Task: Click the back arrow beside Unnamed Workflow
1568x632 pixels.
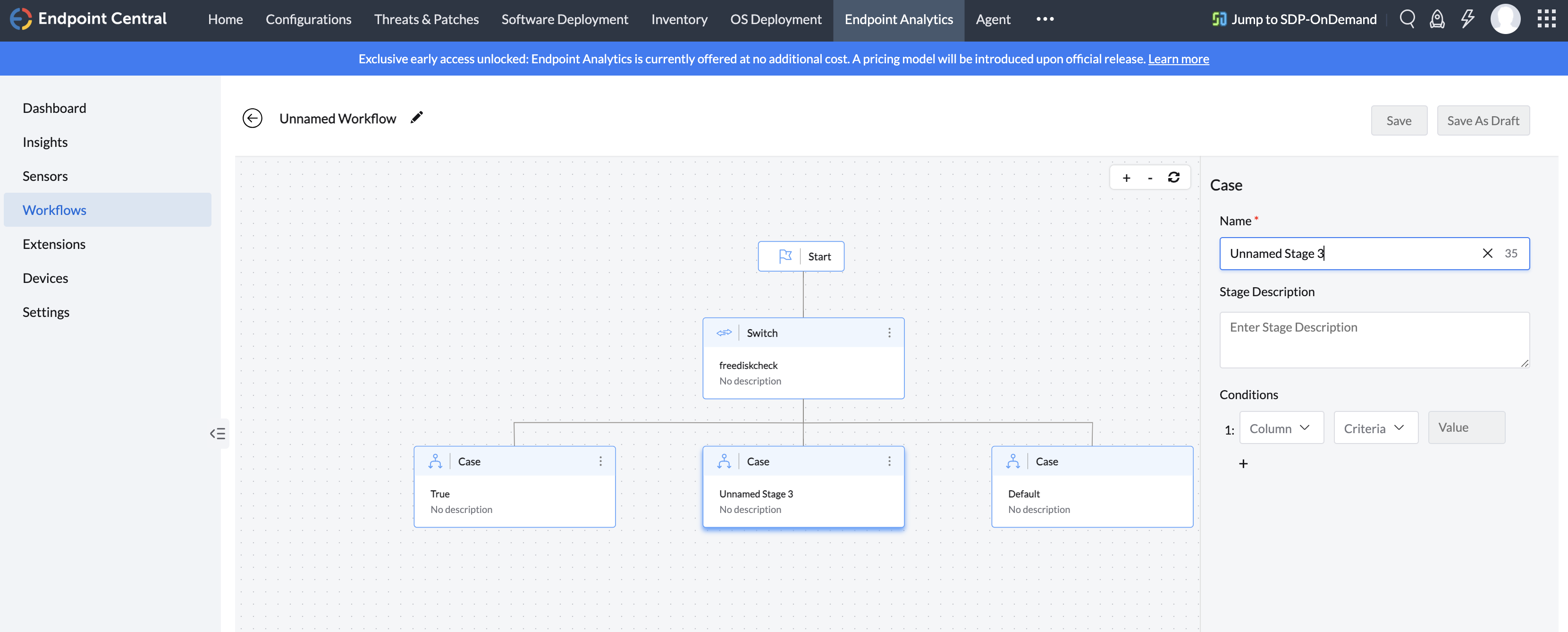Action: (252, 118)
